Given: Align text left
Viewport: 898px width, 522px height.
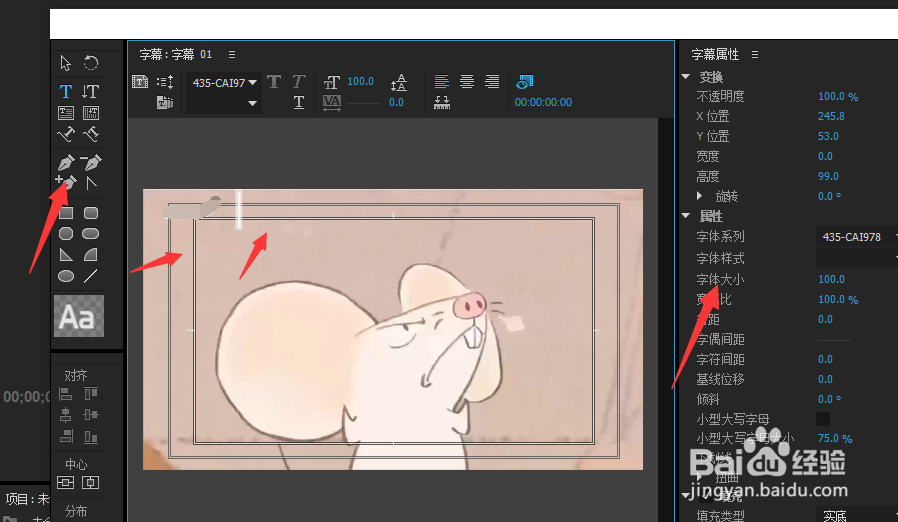Looking at the screenshot, I should coord(442,82).
